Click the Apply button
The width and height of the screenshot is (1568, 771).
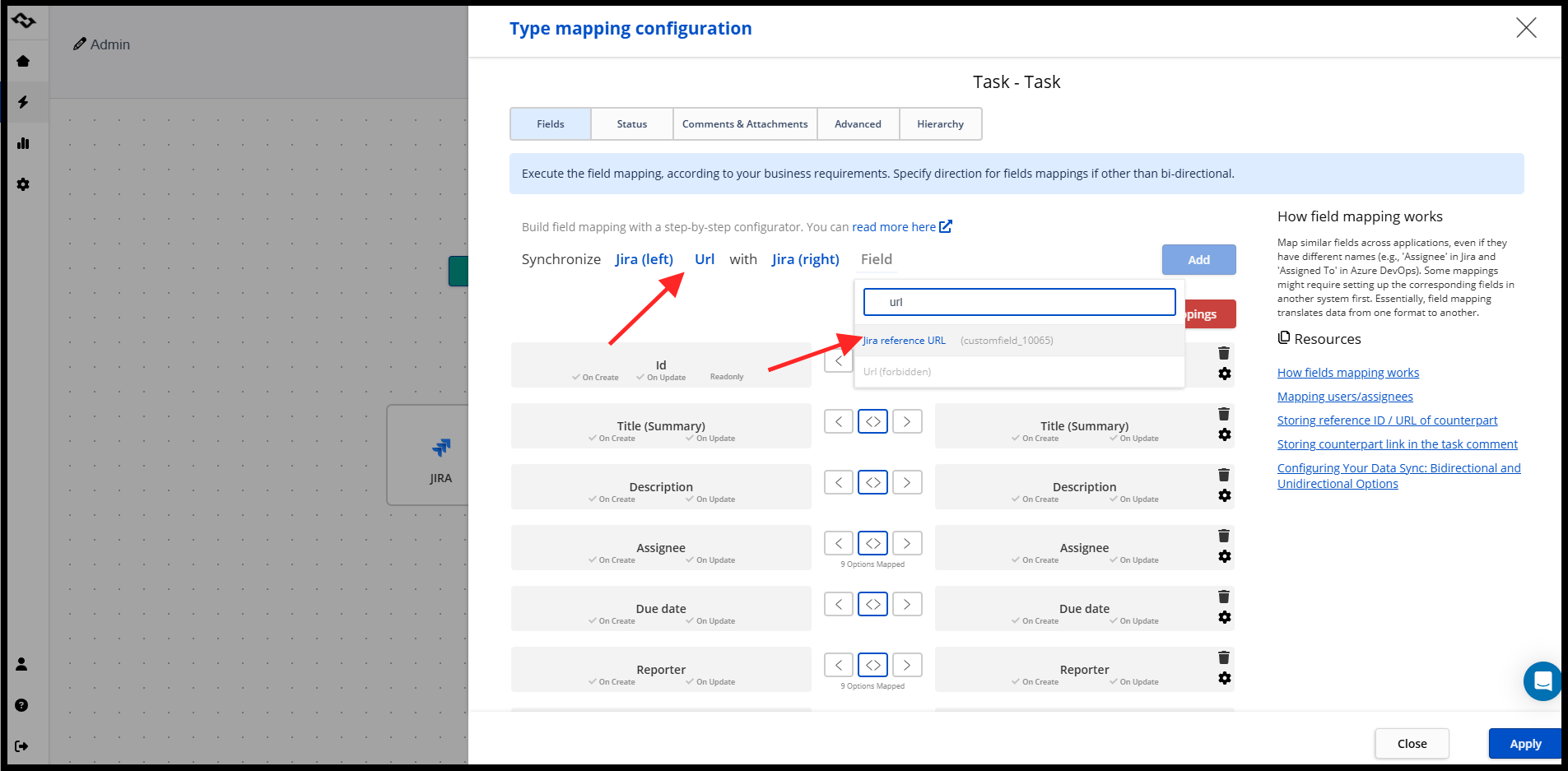[1525, 744]
